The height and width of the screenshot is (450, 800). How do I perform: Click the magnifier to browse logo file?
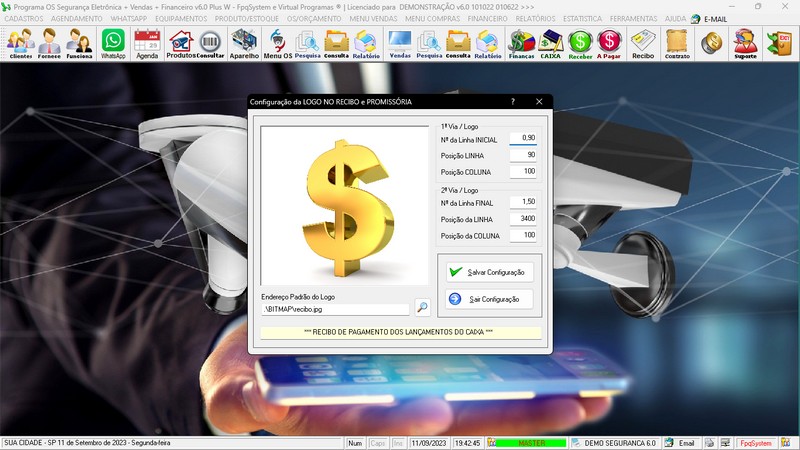pos(423,309)
